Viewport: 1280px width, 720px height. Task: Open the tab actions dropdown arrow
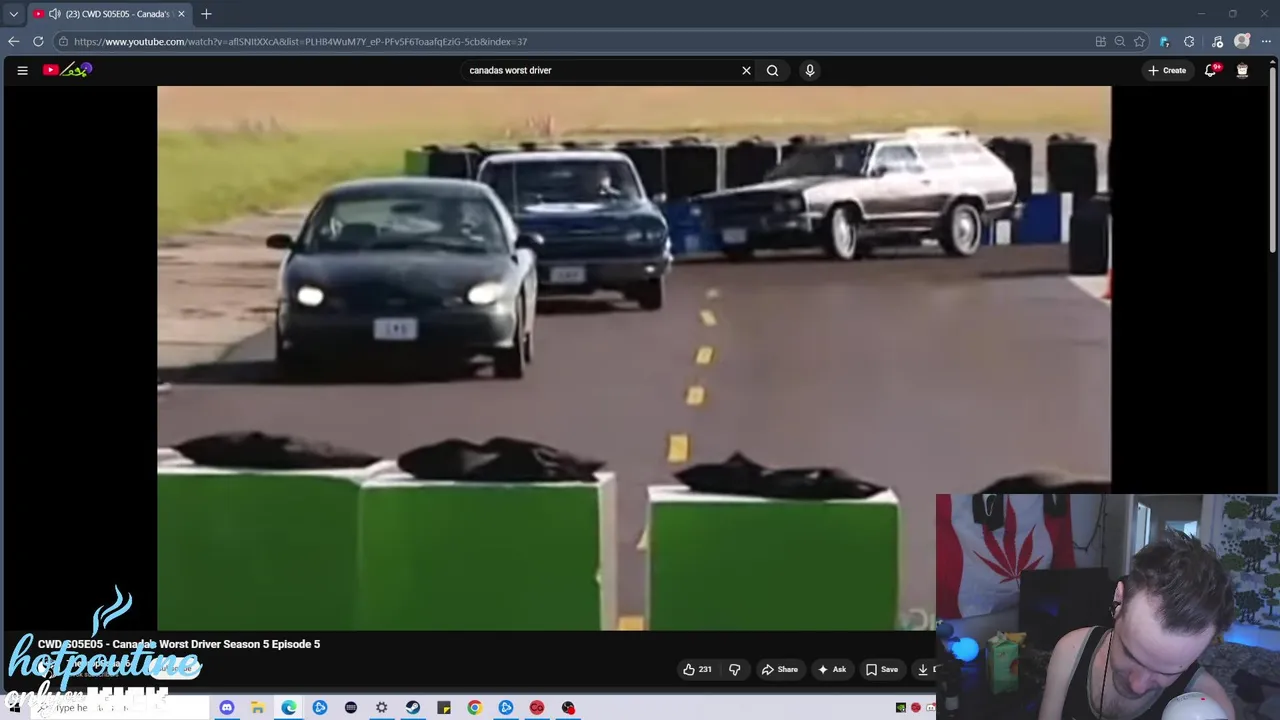point(14,14)
